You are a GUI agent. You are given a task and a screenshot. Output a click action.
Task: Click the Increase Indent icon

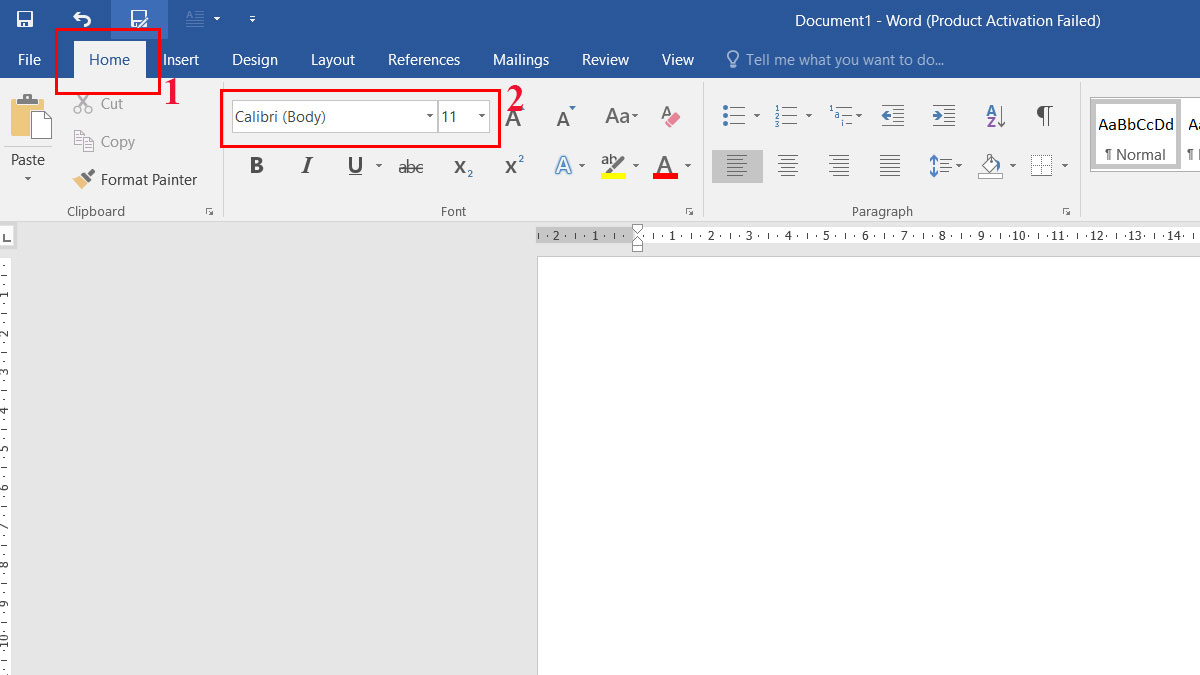(943, 116)
